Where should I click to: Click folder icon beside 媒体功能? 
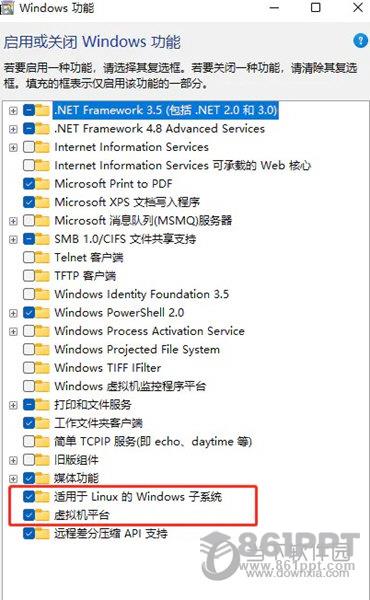(42, 478)
